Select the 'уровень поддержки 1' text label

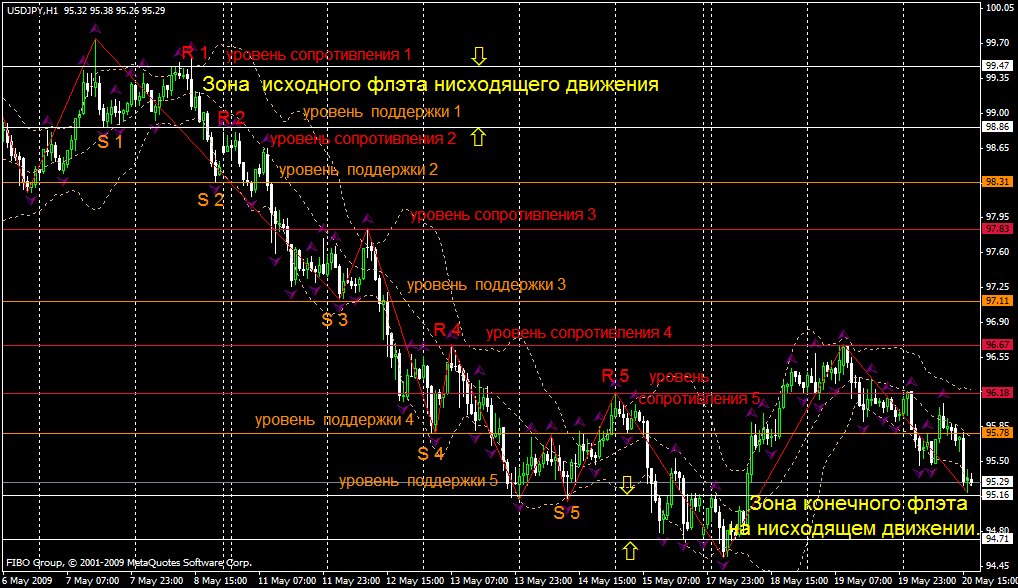[381, 111]
